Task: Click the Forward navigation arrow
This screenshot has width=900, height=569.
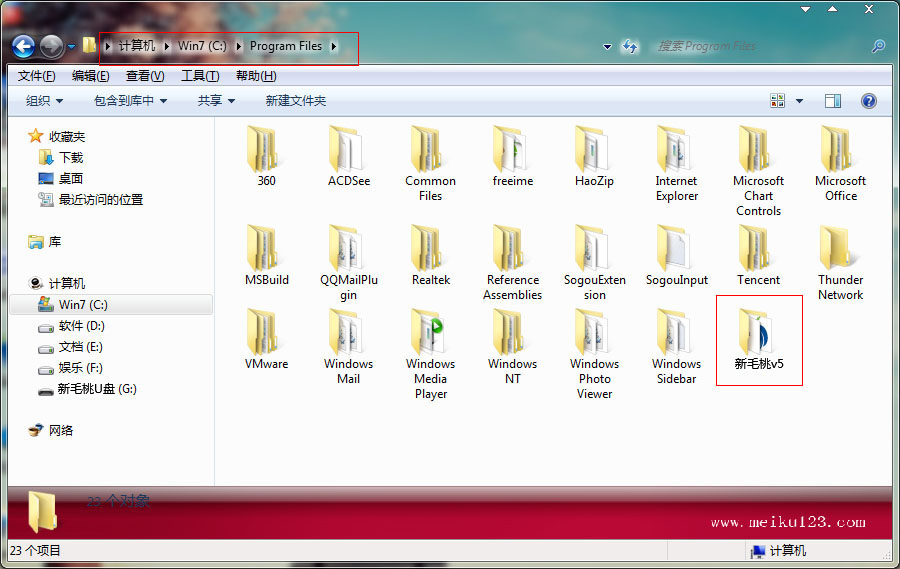Action: 52,47
